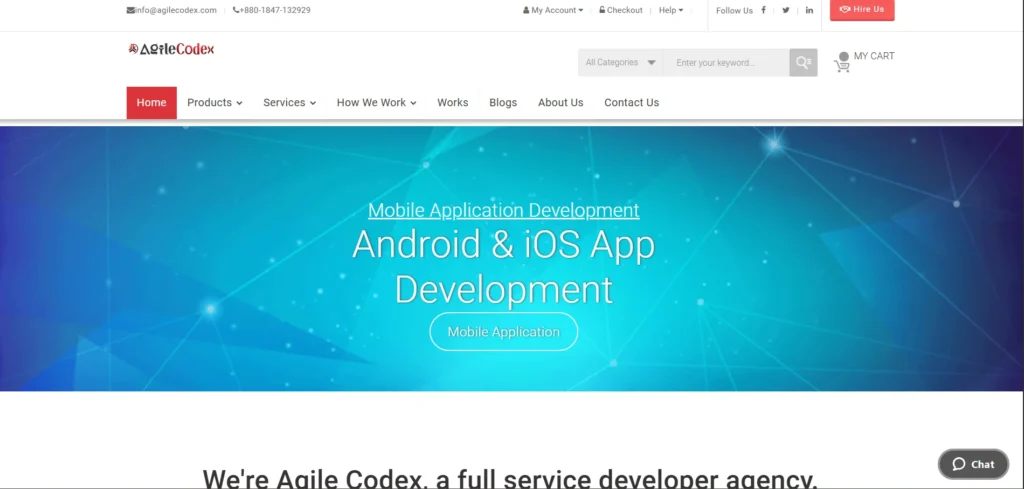This screenshot has height=489, width=1024.
Task: Open the Chat widget
Action: coord(973,464)
